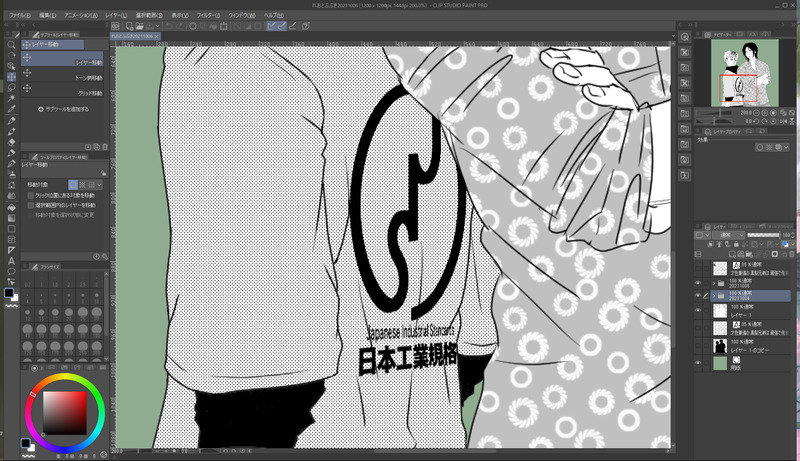Toggle snap to special ruler

click(x=282, y=26)
